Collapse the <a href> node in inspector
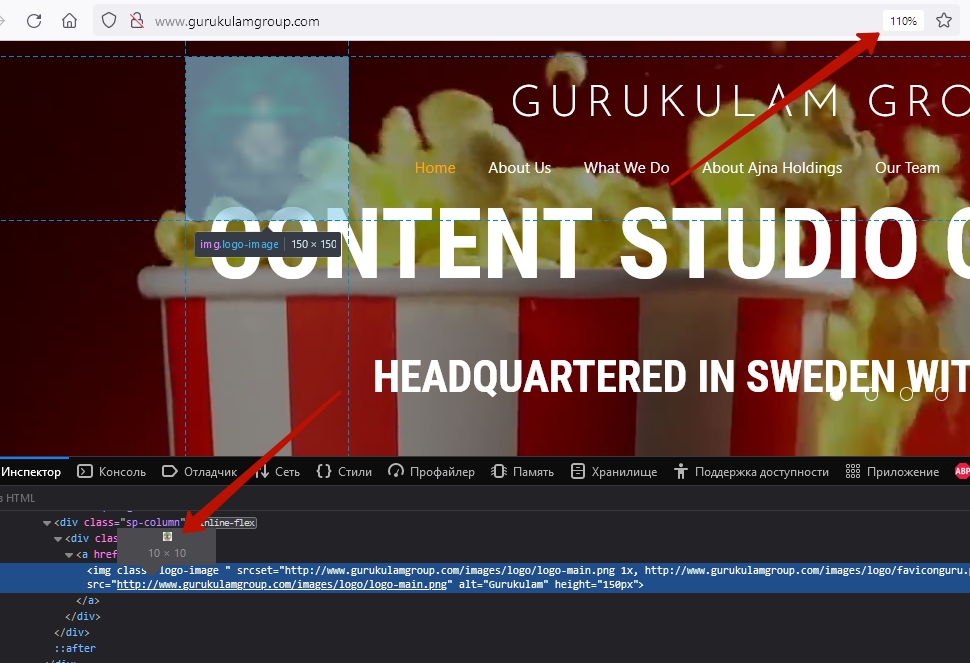This screenshot has width=970, height=663. 69,554
